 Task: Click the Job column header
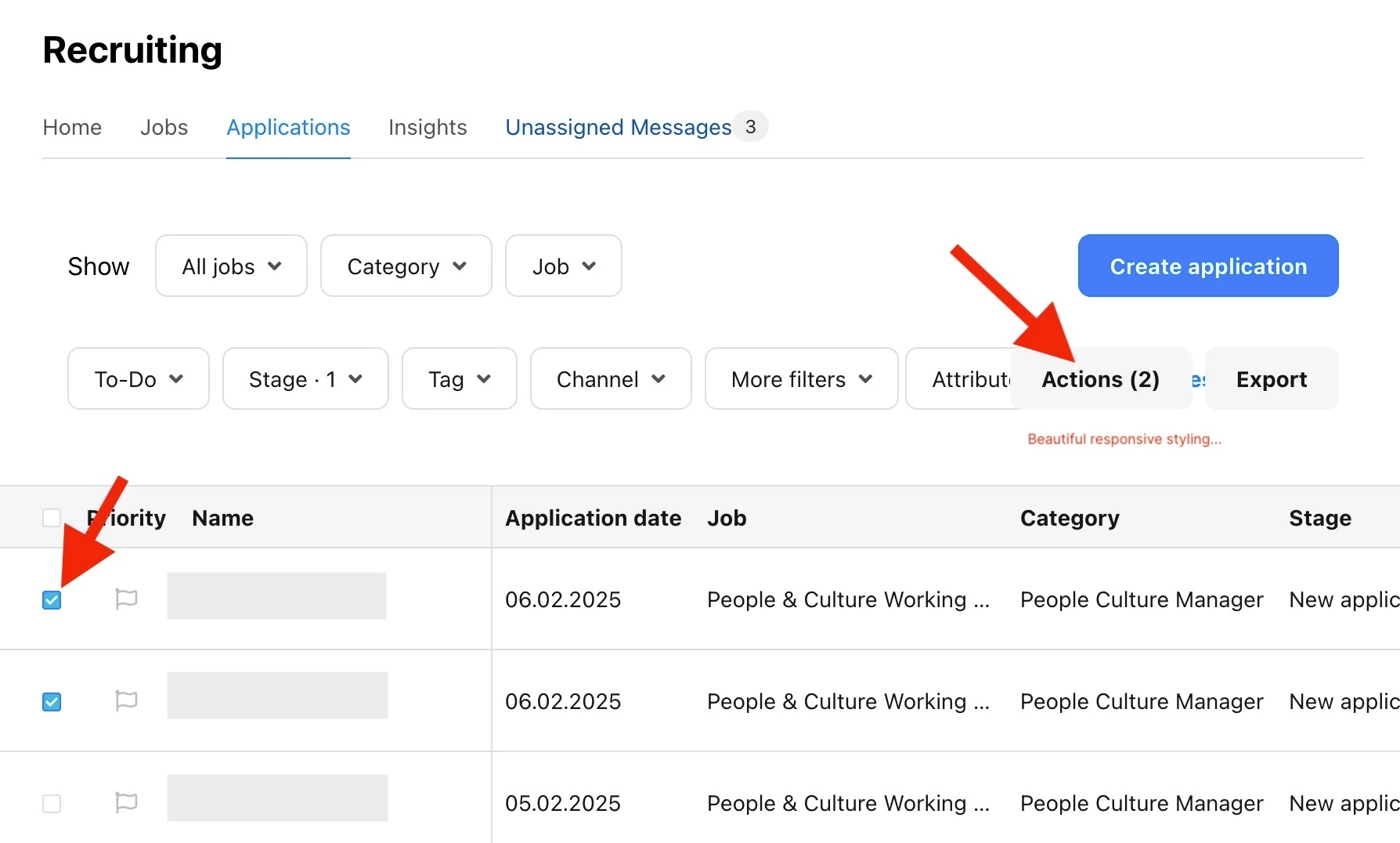[727, 518]
